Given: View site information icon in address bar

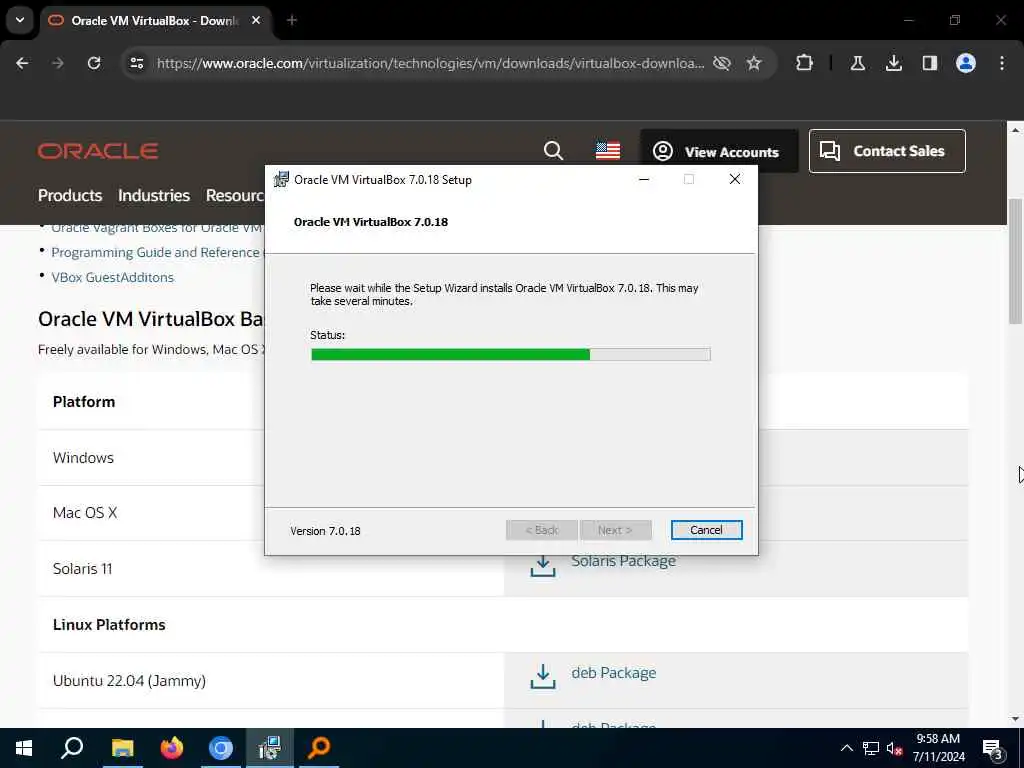Looking at the screenshot, I should pyautogui.click(x=136, y=63).
